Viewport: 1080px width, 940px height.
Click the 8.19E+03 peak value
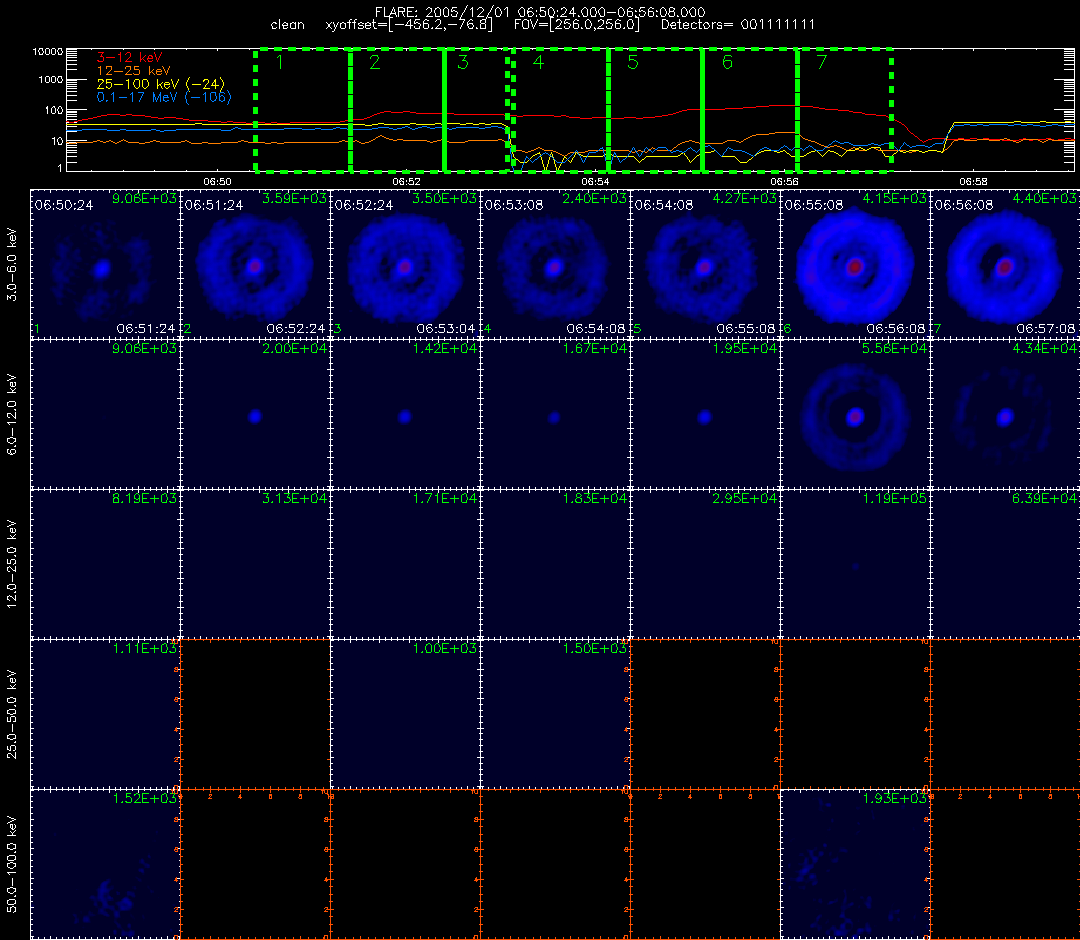[x=144, y=499]
